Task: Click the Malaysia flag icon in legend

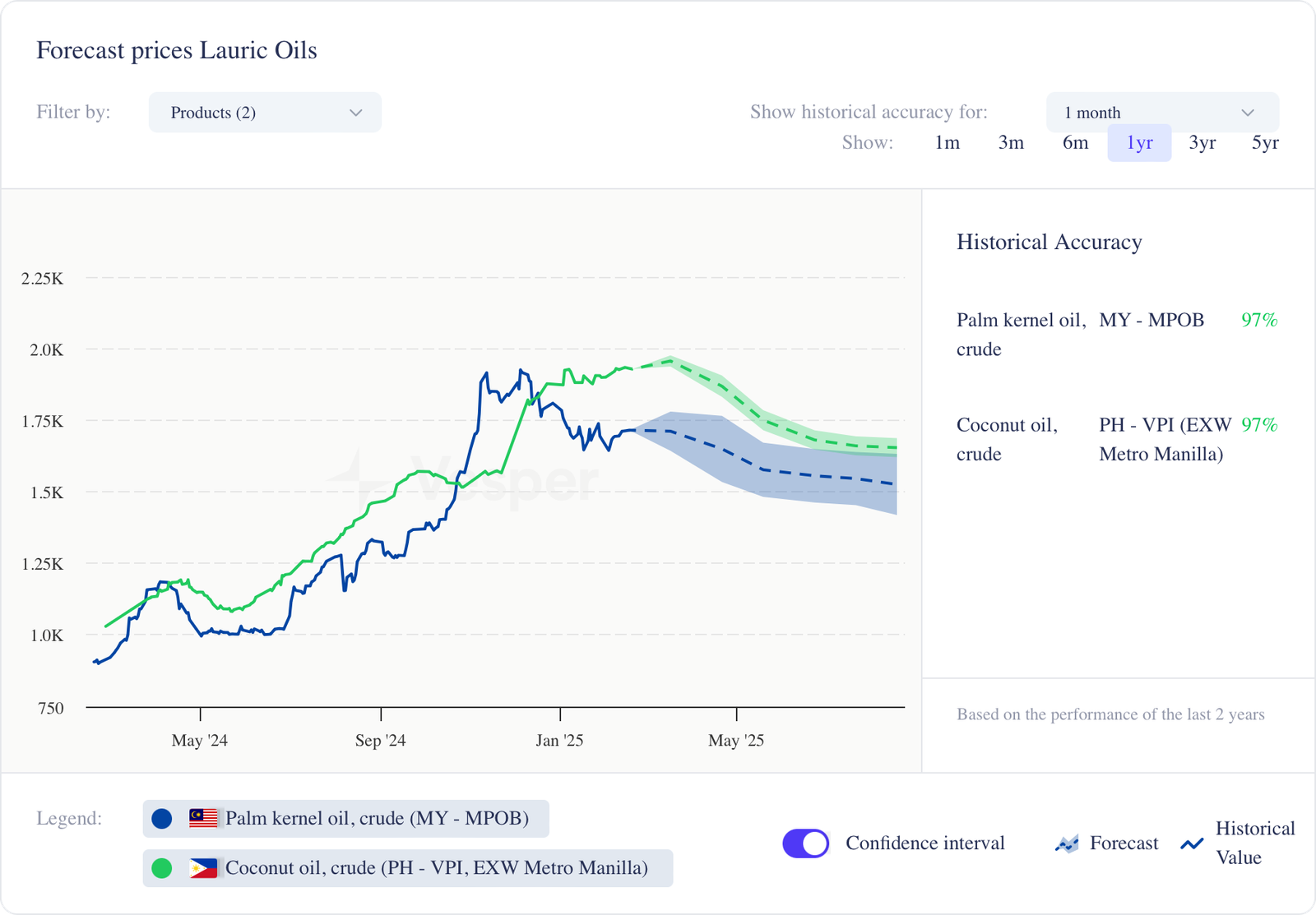Action: click(x=203, y=818)
